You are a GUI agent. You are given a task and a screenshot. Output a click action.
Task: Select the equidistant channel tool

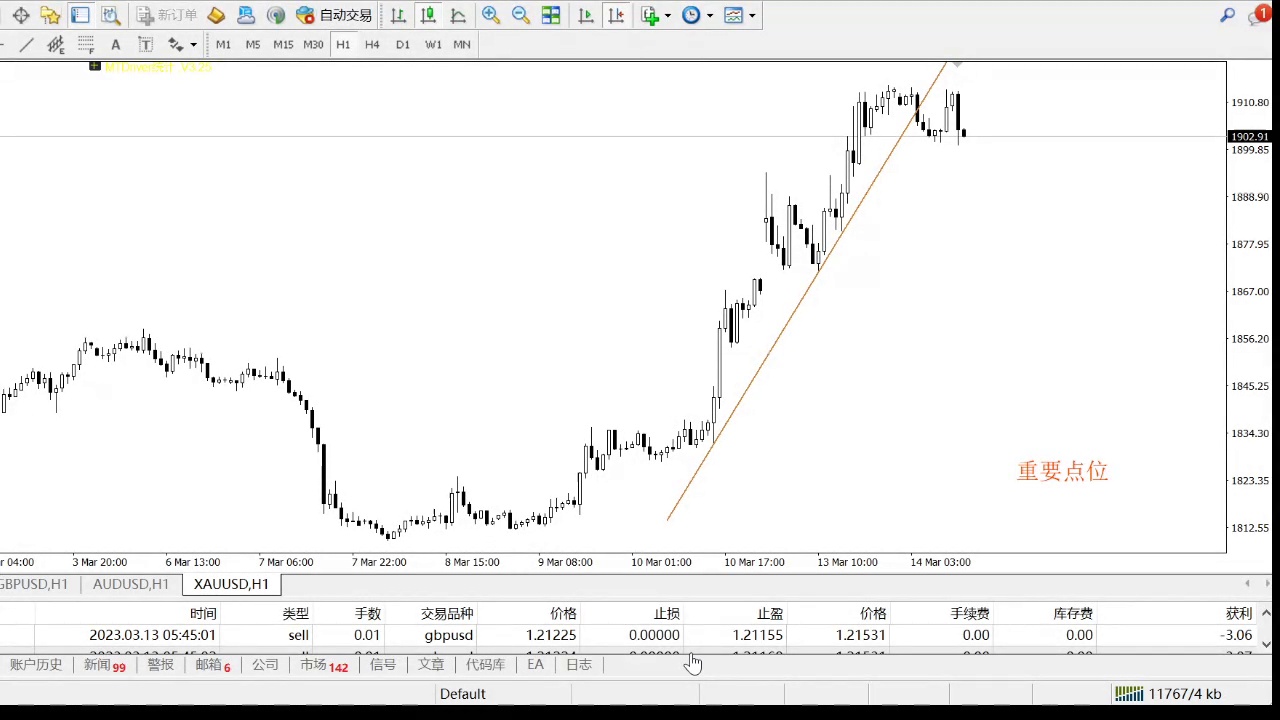coord(56,44)
